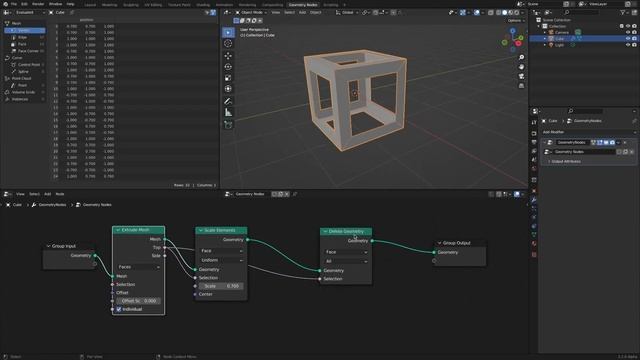Click the outliner filter funnel icon

(x=622, y=13)
